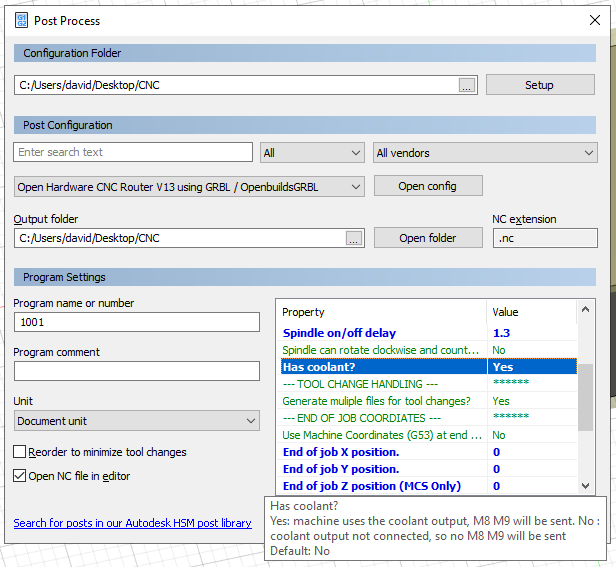Open the Autodesk HSM post library link
Image resolution: width=616 pixels, height=567 pixels.
[x=132, y=523]
